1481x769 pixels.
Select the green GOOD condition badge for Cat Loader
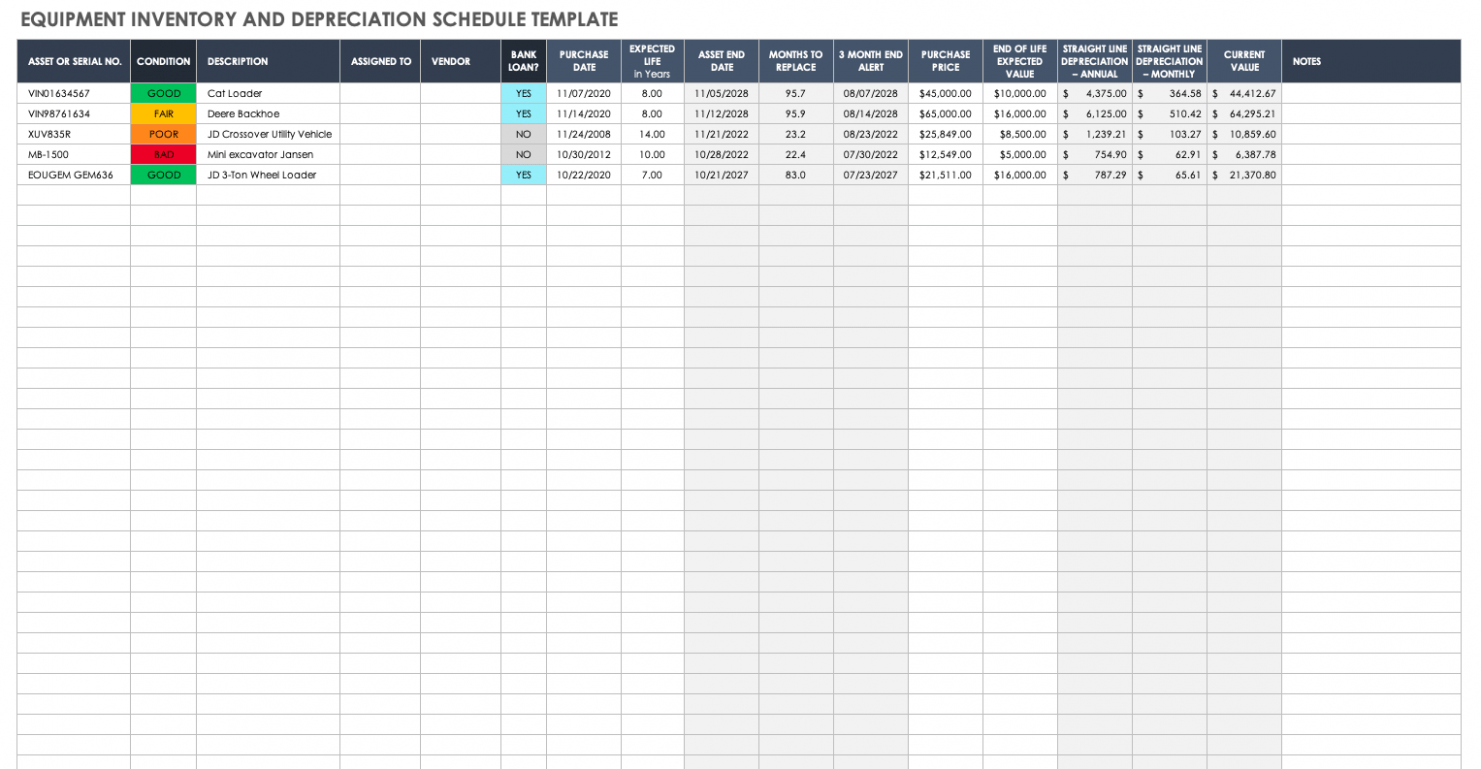[163, 93]
